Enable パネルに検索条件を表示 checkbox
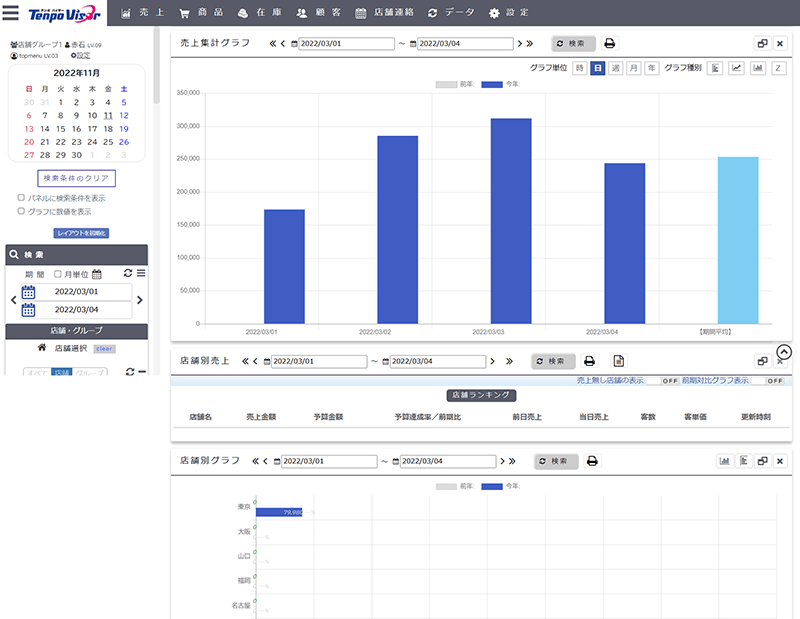 click(22, 198)
